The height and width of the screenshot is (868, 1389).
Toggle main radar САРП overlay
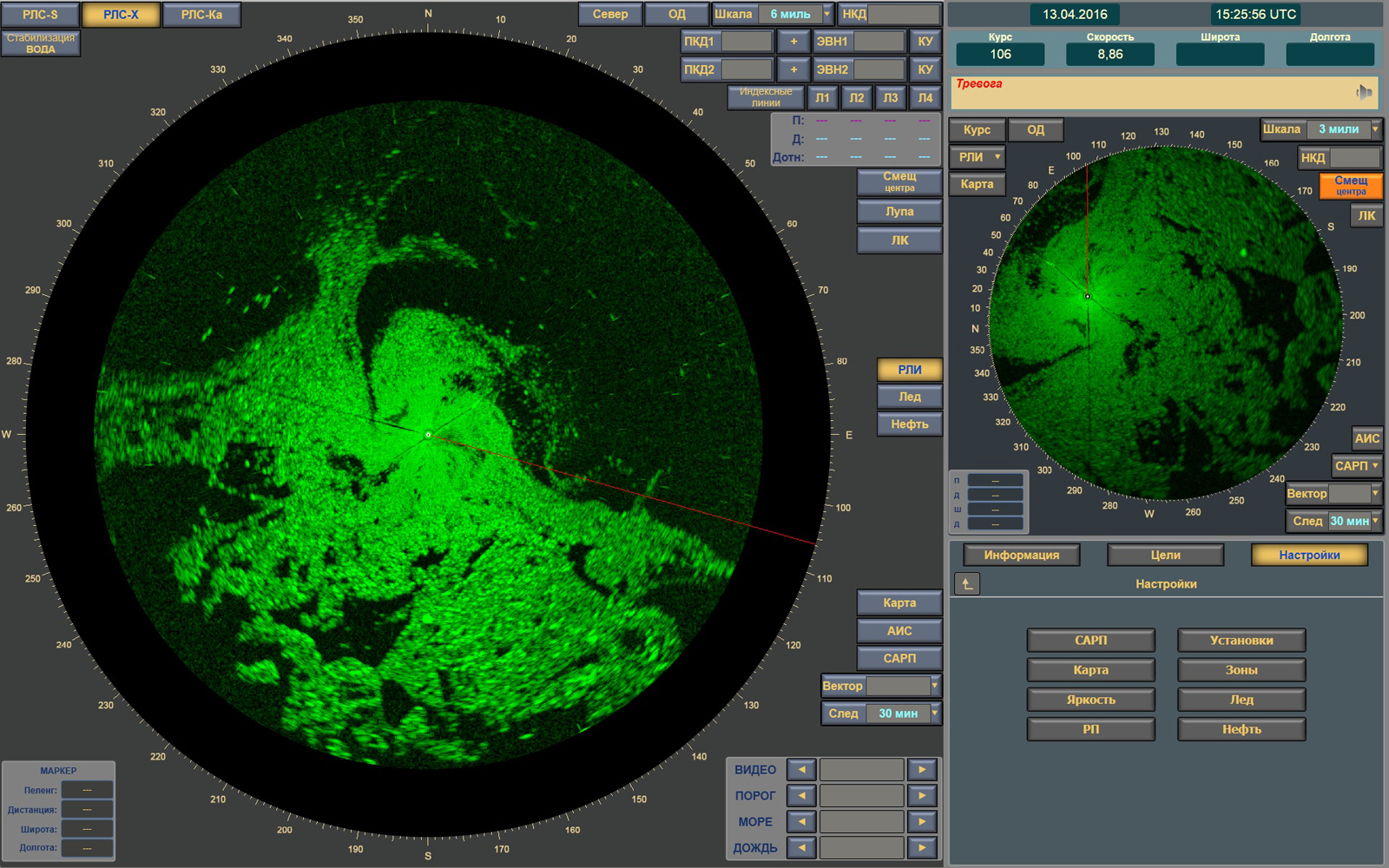899,659
